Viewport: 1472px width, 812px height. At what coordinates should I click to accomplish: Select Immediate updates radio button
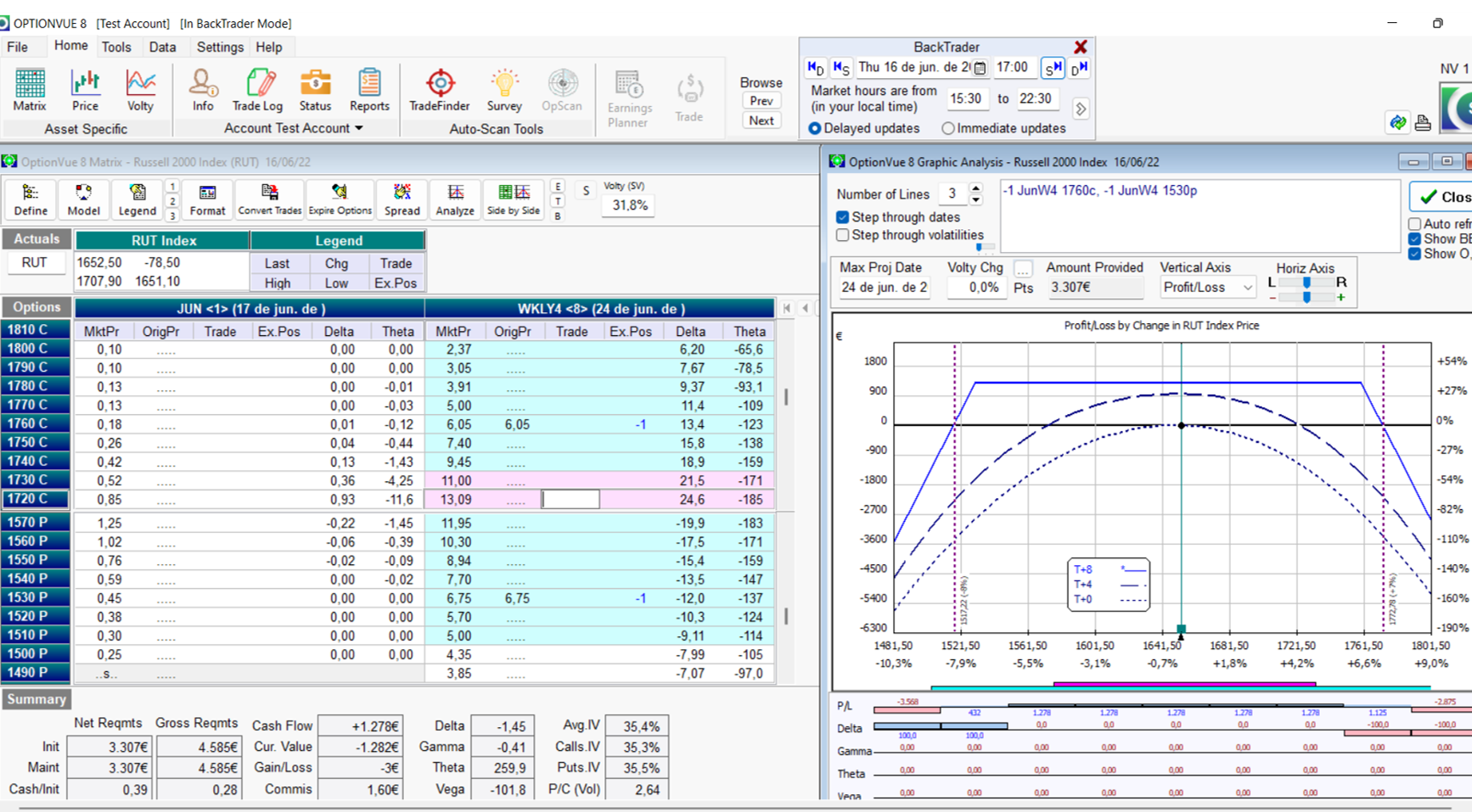(948, 128)
